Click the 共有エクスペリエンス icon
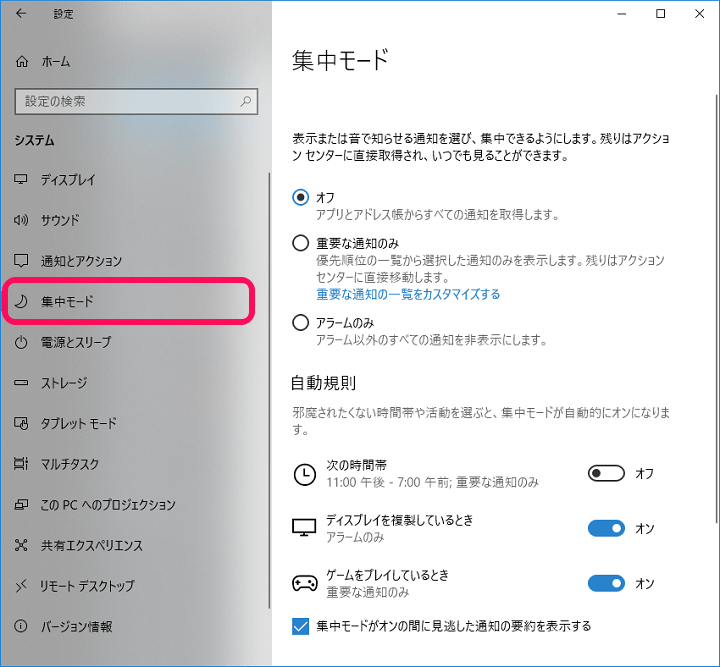This screenshot has width=720, height=667. point(21,545)
